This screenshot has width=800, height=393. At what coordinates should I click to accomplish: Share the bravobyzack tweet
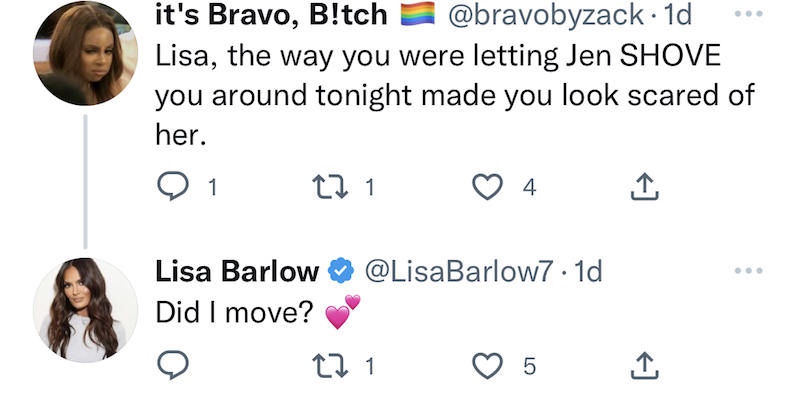pyautogui.click(x=645, y=187)
